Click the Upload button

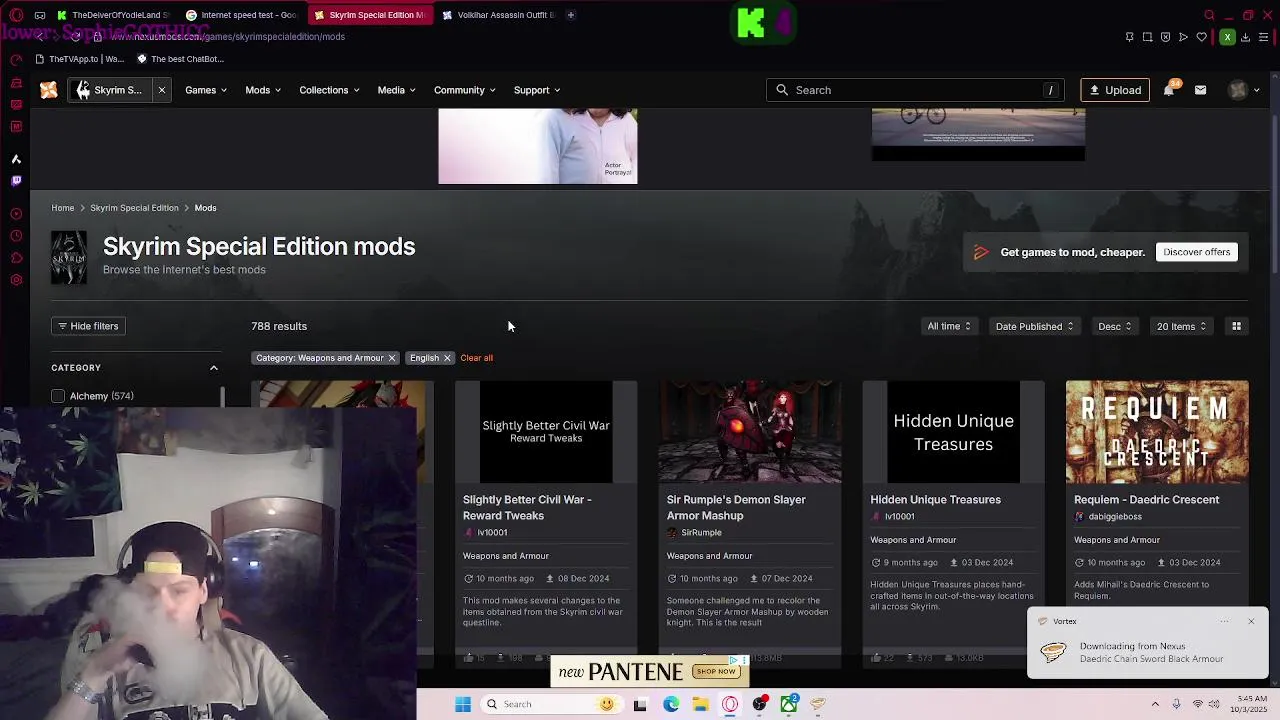tap(1115, 90)
